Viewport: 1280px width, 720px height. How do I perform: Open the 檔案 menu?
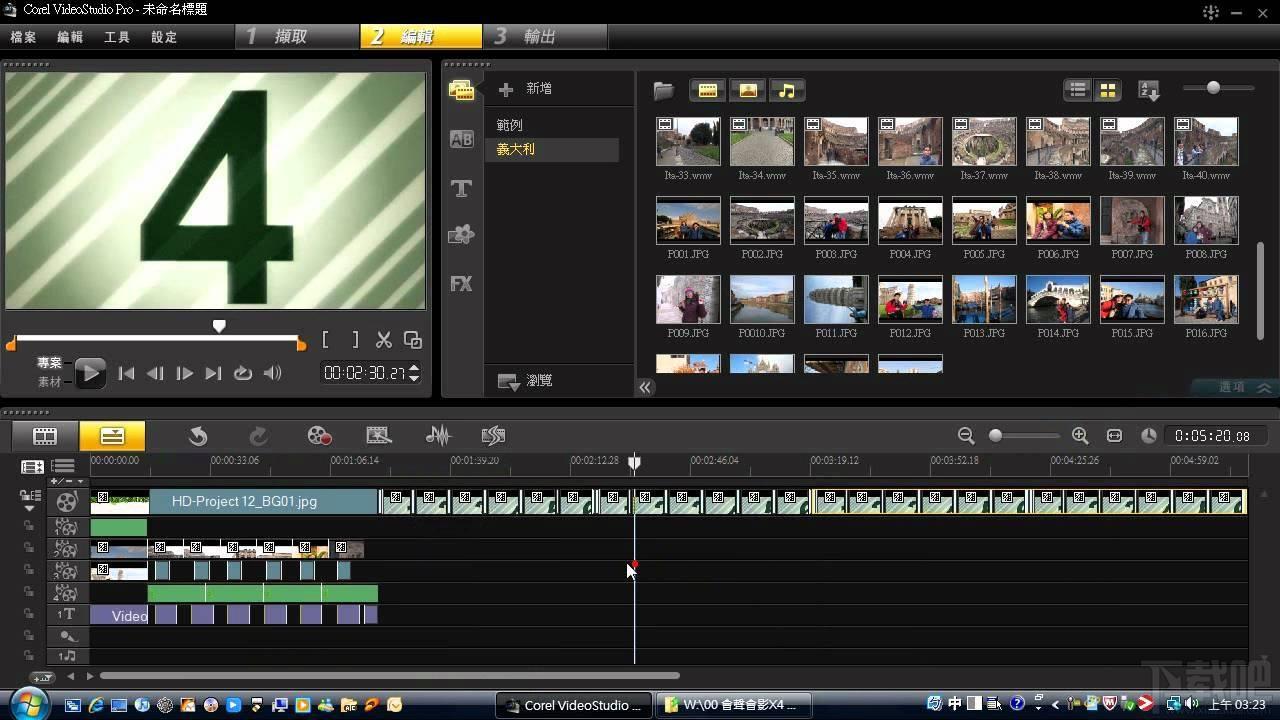pyautogui.click(x=23, y=37)
